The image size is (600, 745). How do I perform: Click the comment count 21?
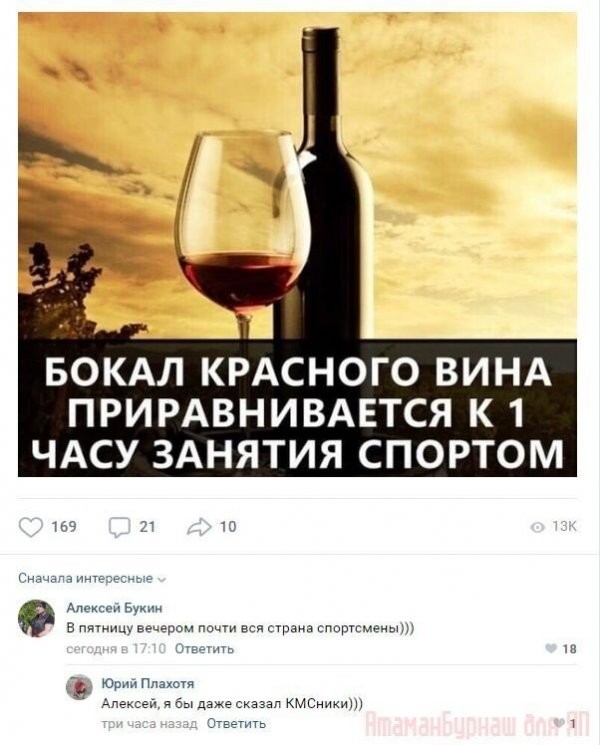pos(147,527)
